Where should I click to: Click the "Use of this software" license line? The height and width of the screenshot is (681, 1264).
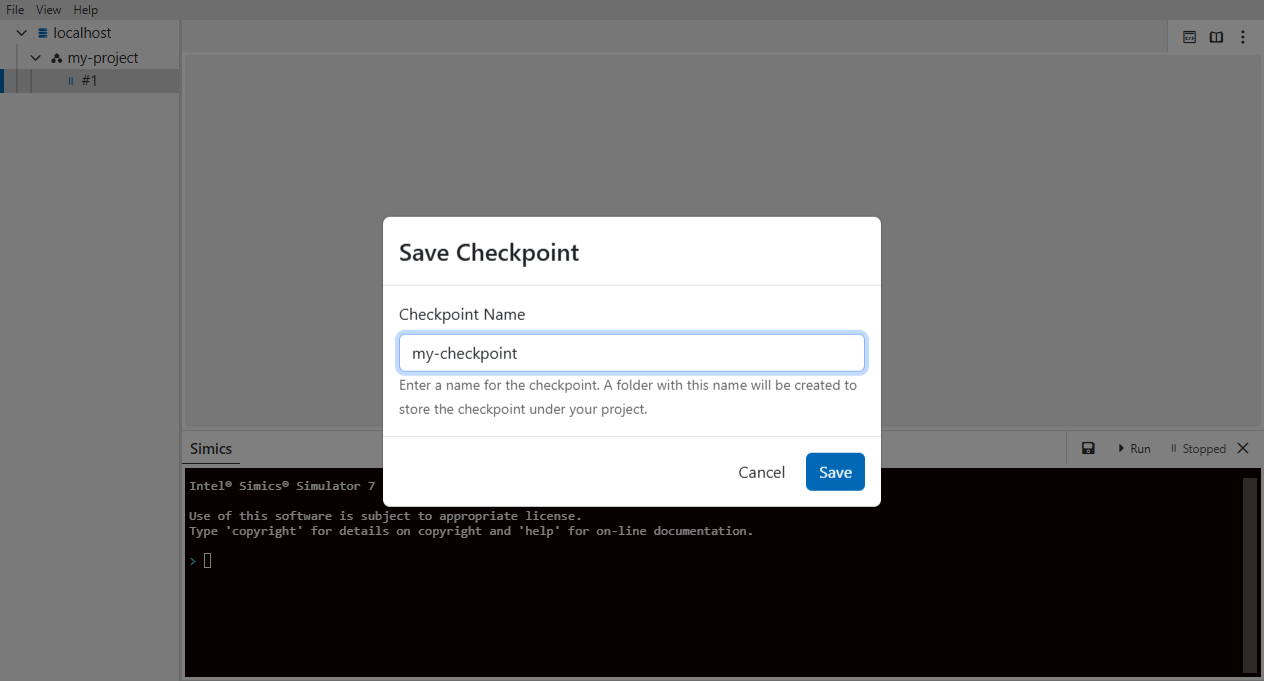[x=385, y=516]
